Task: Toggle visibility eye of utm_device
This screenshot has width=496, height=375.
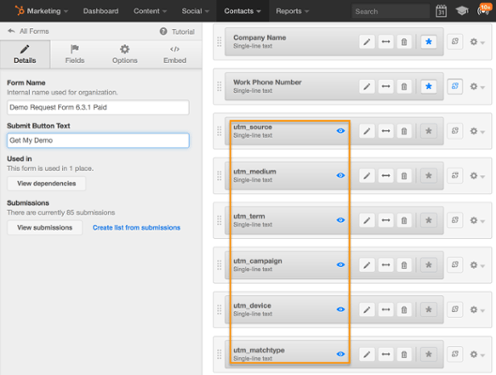Action: click(x=340, y=309)
